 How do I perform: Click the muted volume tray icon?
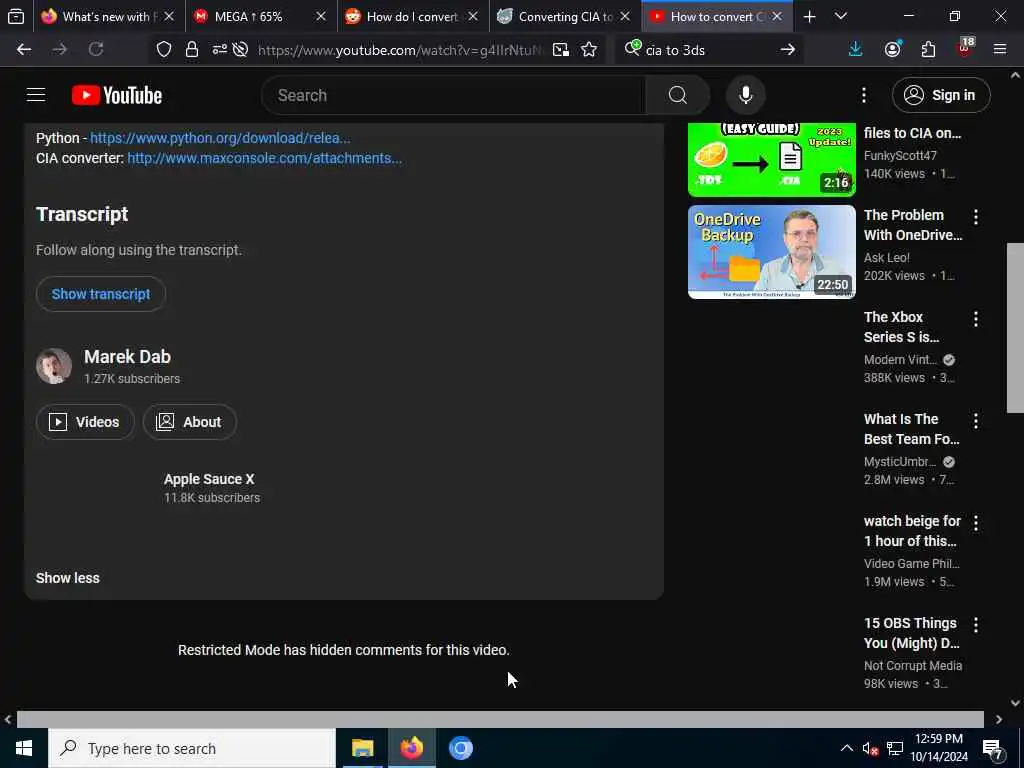(x=870, y=748)
